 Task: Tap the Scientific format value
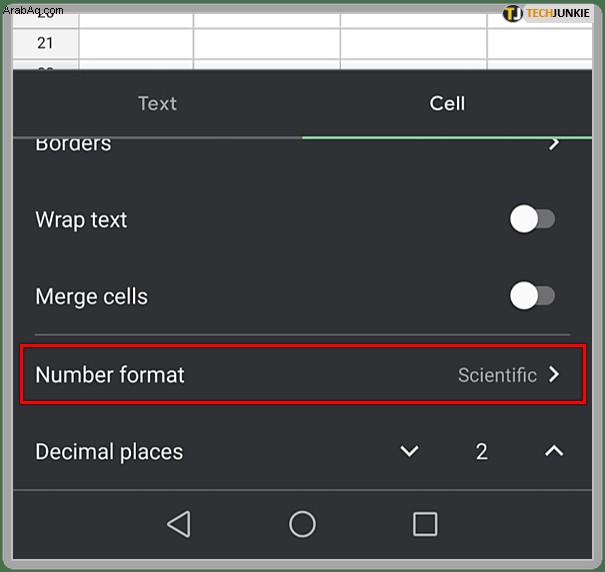(x=497, y=375)
